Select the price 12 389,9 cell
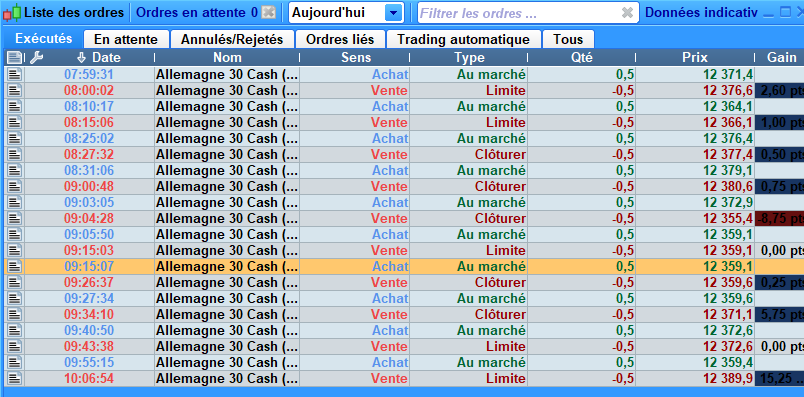 coord(695,379)
